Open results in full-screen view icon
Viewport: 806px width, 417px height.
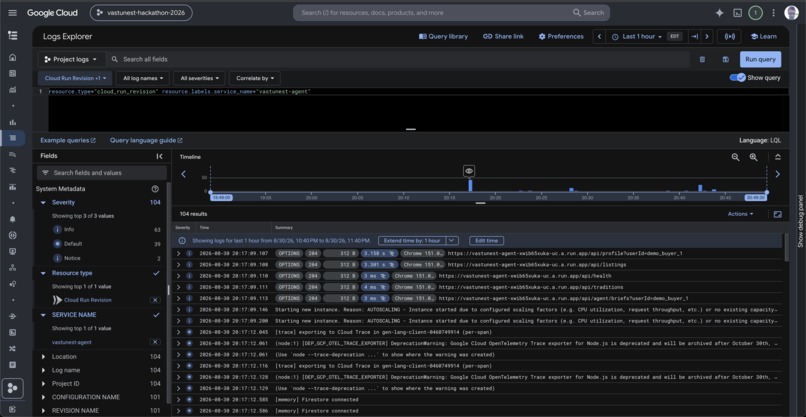[778, 214]
